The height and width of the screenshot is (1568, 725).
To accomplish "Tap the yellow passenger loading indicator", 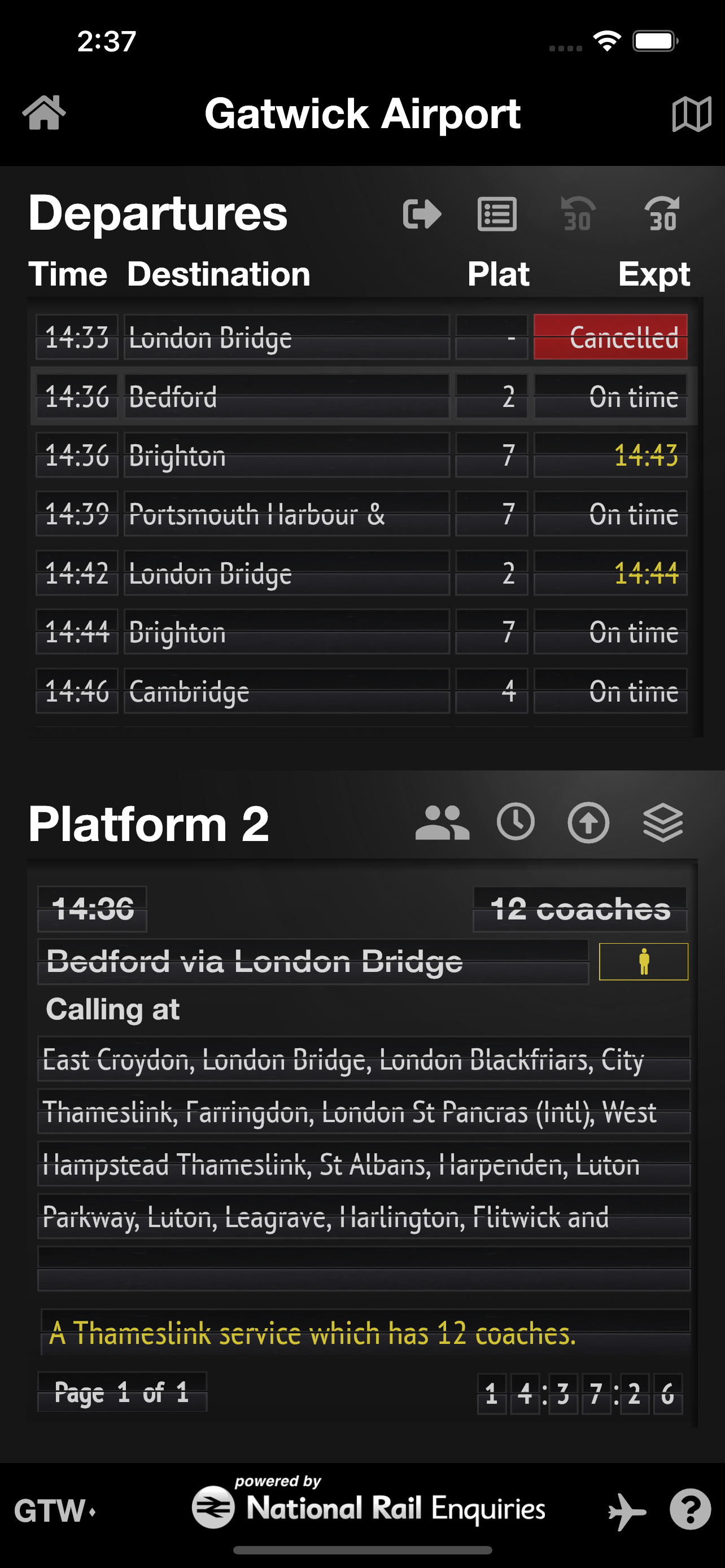I will pyautogui.click(x=644, y=962).
